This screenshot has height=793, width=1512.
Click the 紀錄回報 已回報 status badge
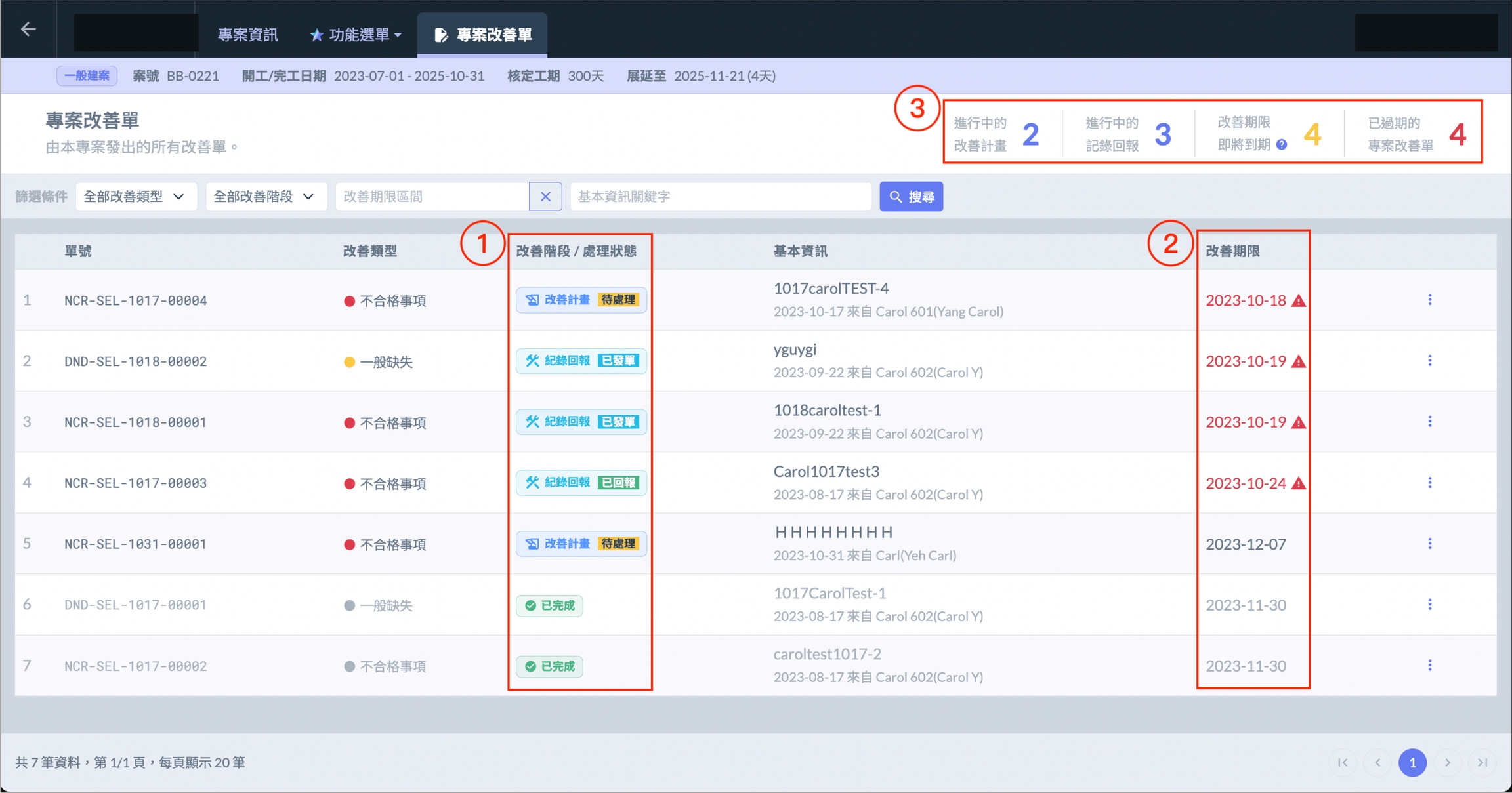click(581, 483)
